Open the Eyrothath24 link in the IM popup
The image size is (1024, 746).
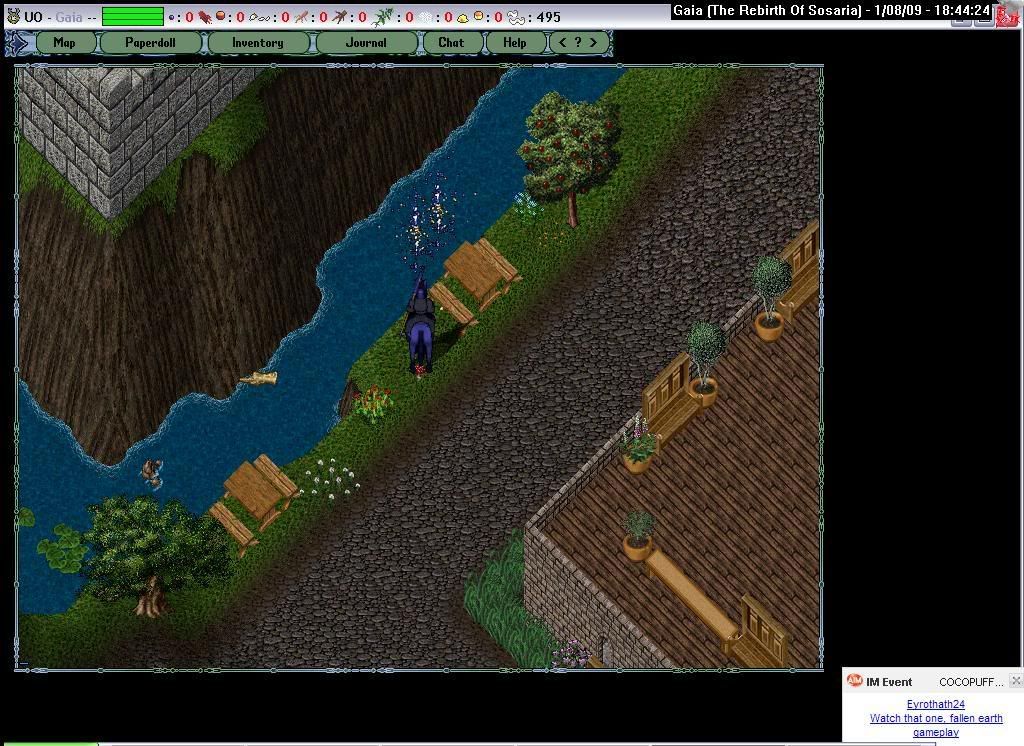pos(935,704)
